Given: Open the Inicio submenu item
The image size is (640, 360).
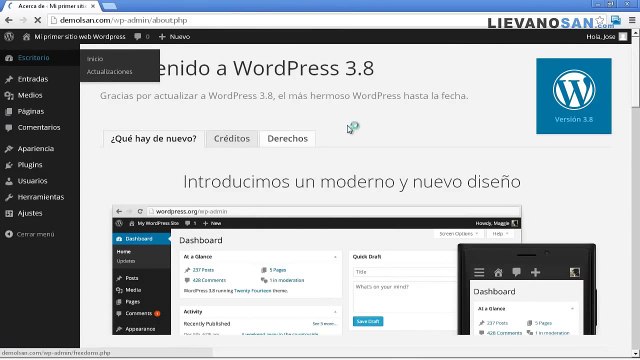Looking at the screenshot, I should 95,59.
